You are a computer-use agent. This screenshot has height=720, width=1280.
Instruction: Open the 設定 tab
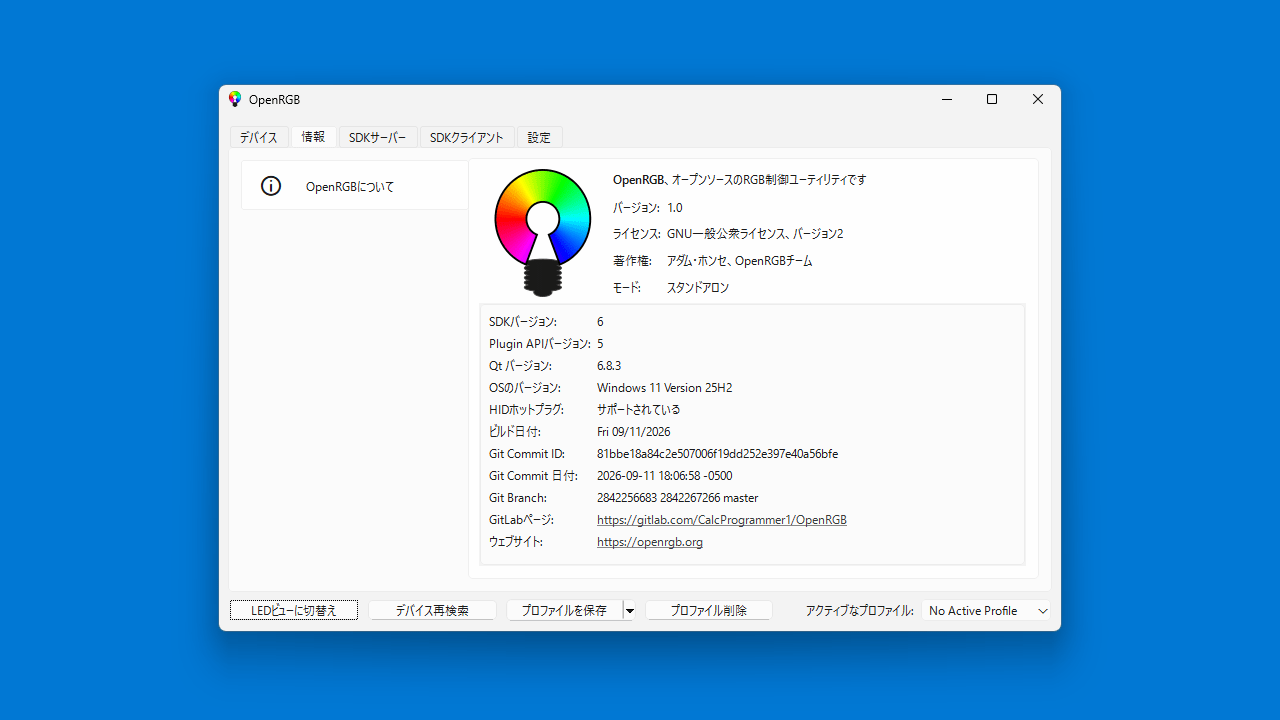click(x=539, y=137)
